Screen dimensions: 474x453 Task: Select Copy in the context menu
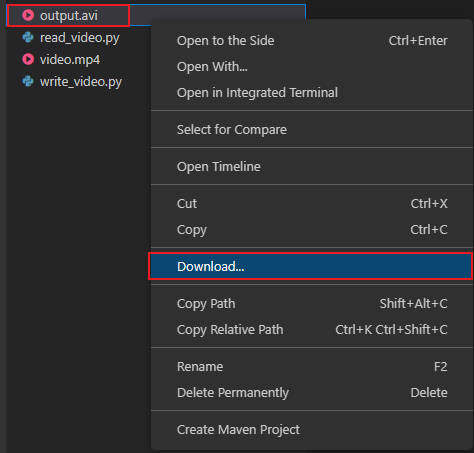[x=312, y=230]
